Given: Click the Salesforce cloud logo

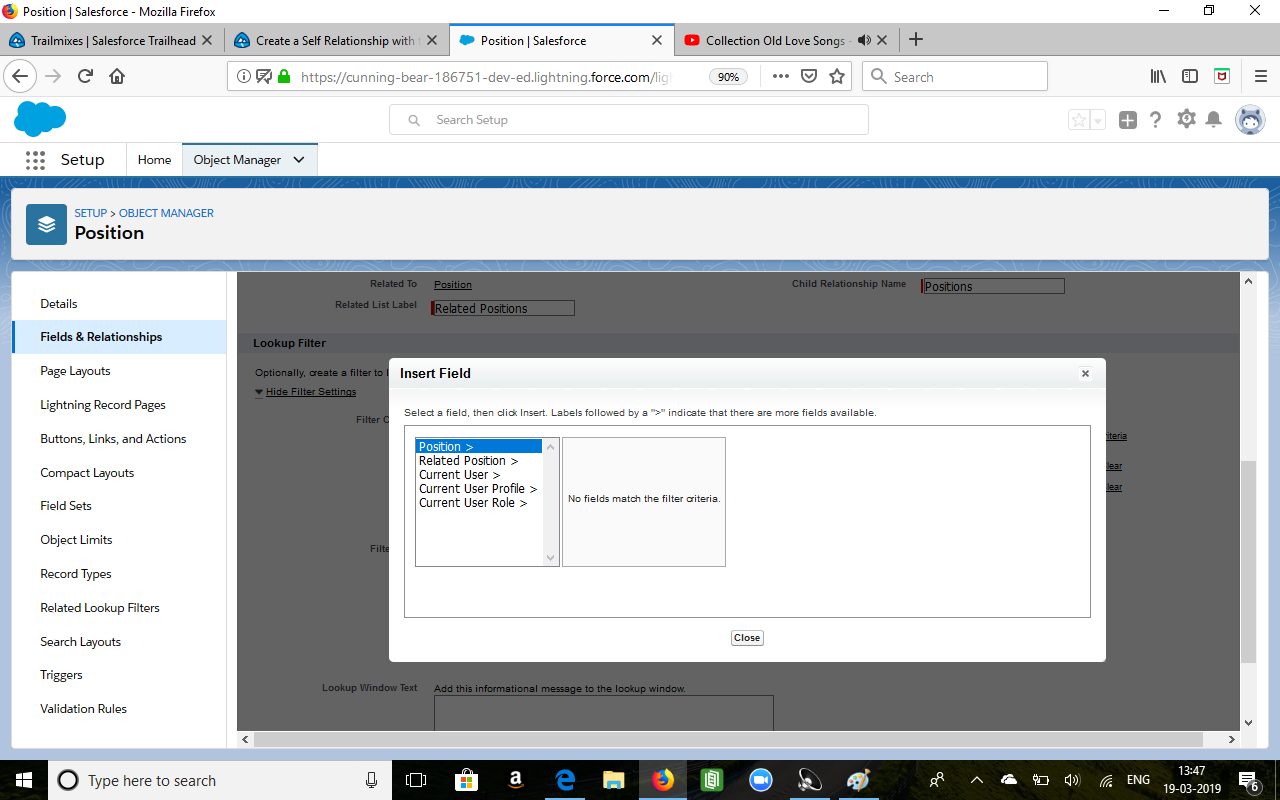Looking at the screenshot, I should 40,119.
